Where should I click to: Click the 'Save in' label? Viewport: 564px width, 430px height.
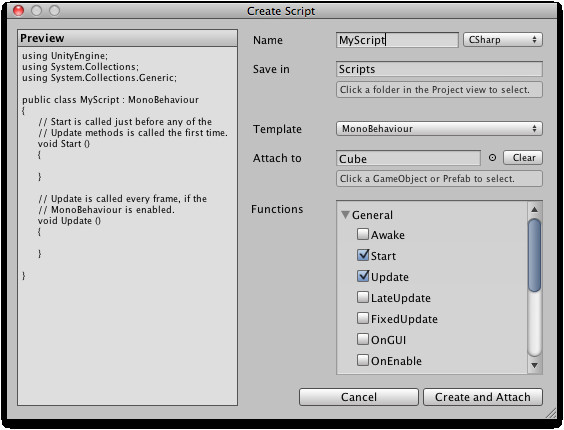coord(271,69)
